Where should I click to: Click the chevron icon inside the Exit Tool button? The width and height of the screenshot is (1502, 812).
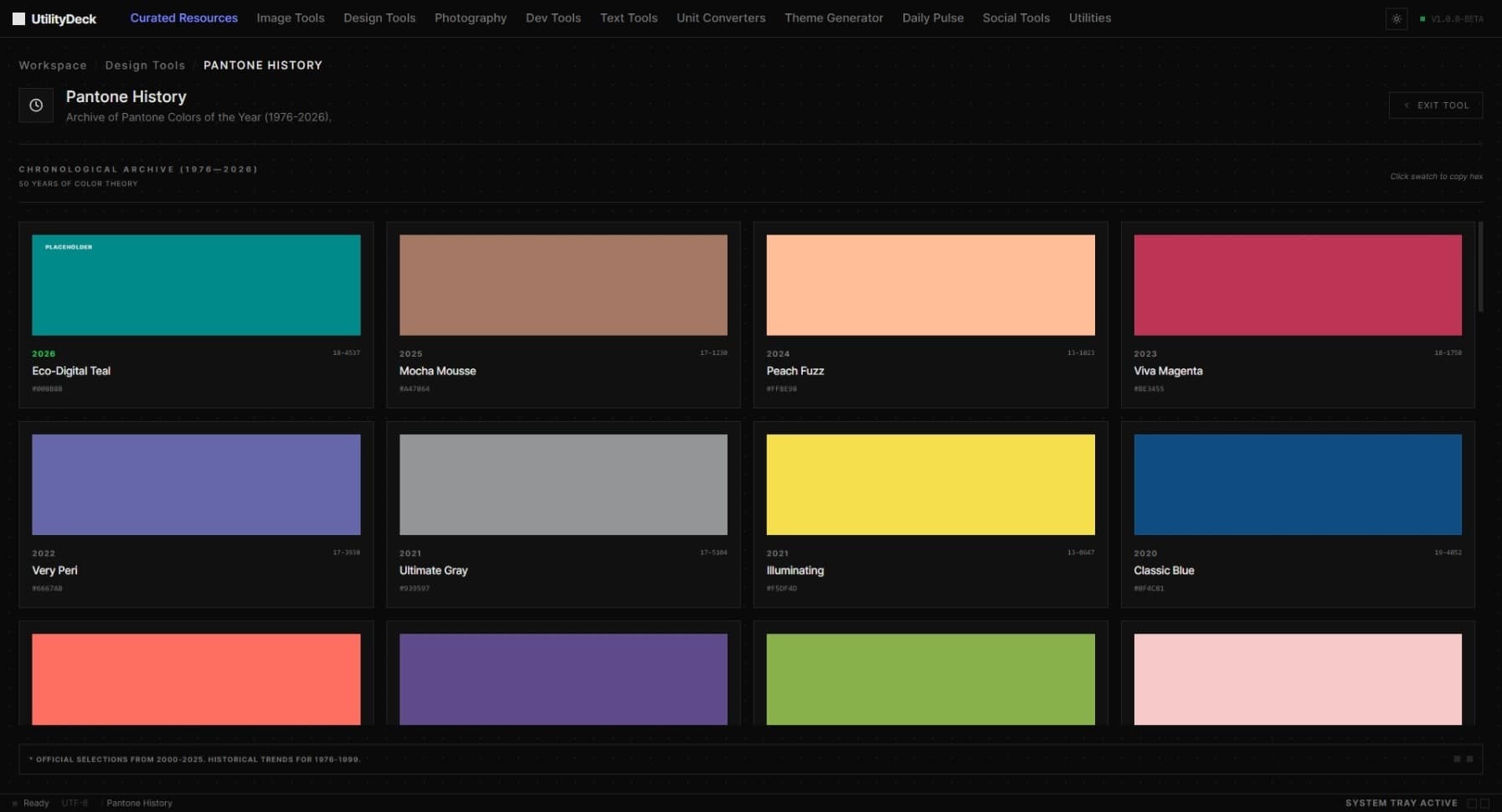tap(1407, 105)
